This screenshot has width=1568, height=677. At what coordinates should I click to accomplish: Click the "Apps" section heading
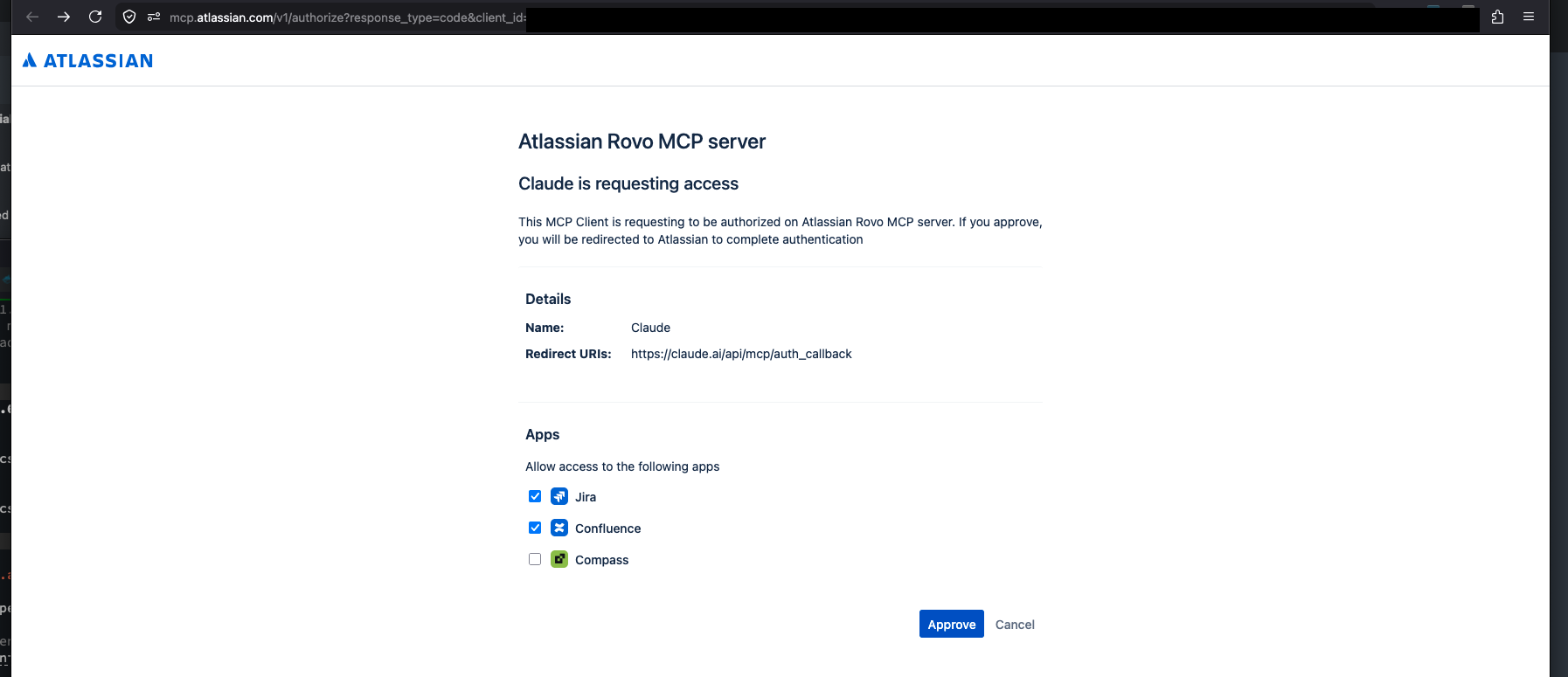point(542,434)
